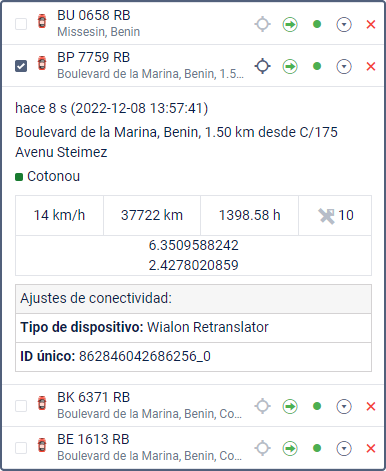This screenshot has height=471, width=386.
Task: Click the crosshair locate icon for BE 1613 RB
Action: [263, 448]
